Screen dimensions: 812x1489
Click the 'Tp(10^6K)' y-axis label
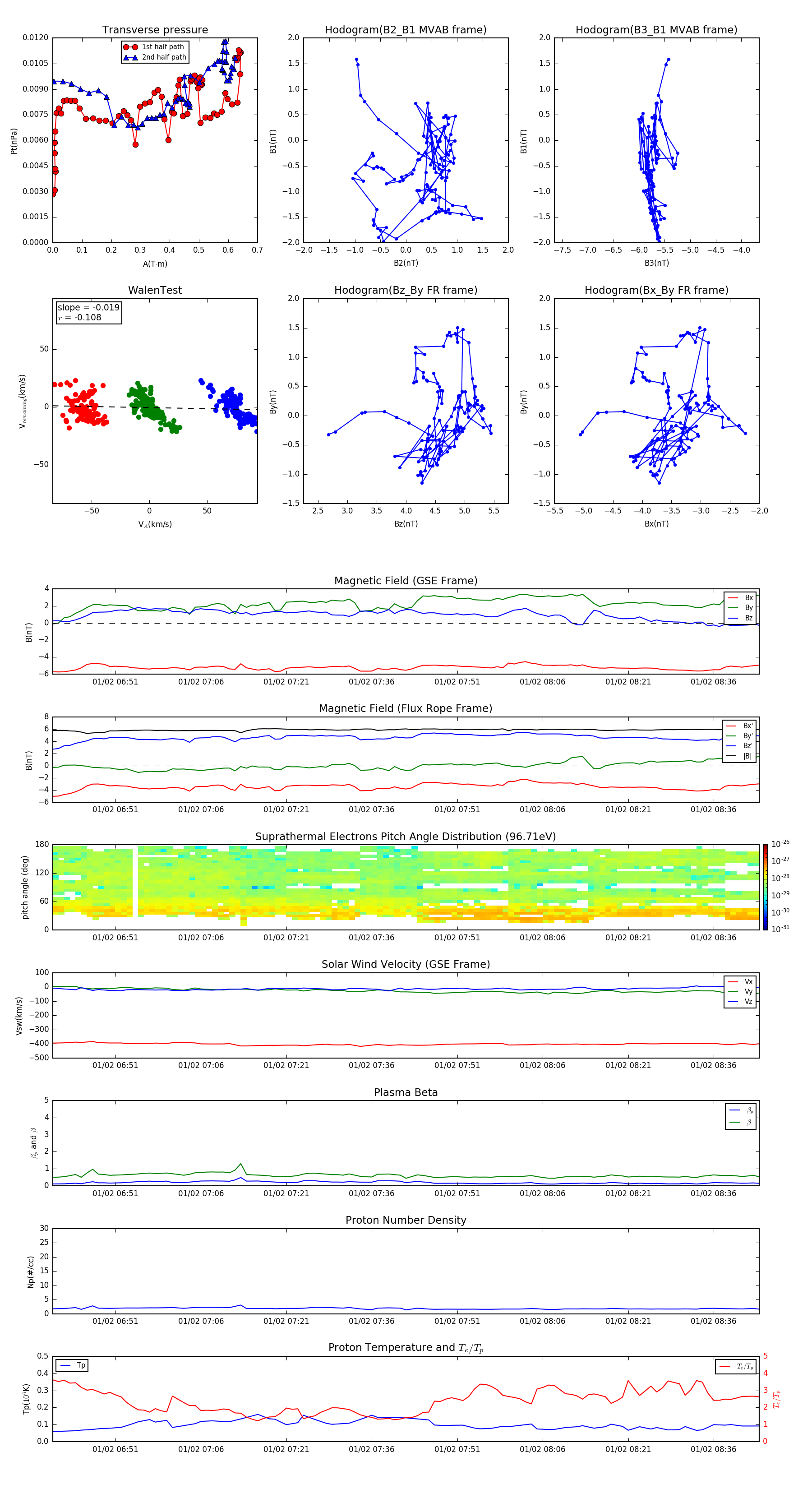26,1399
